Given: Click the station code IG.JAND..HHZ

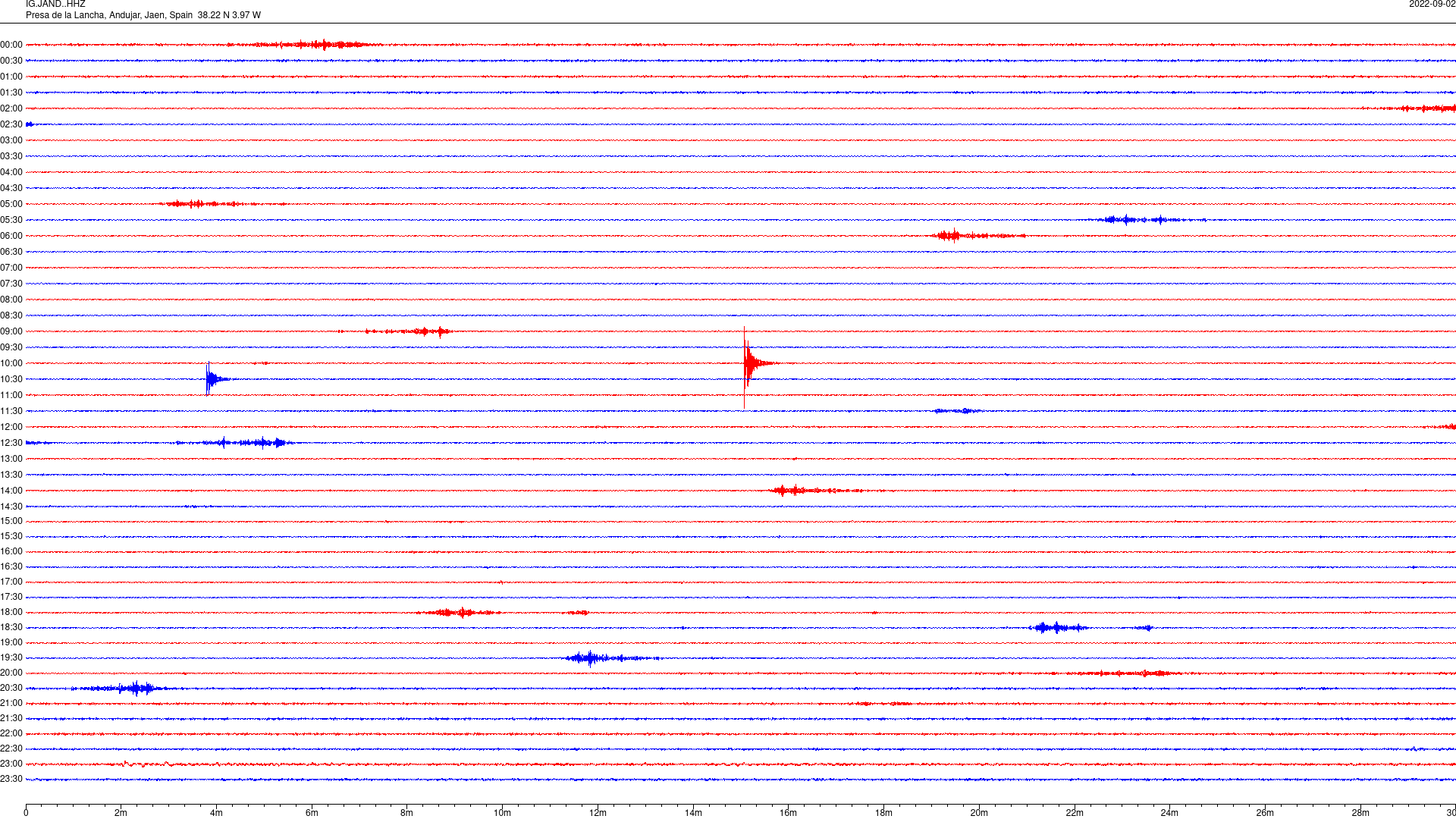Looking at the screenshot, I should (55, 5).
